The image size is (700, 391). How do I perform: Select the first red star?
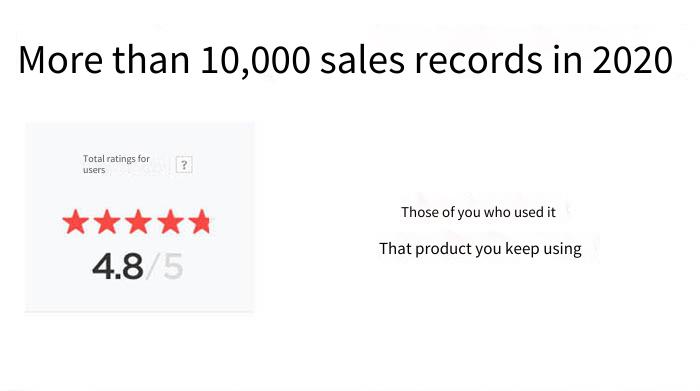click(x=75, y=222)
